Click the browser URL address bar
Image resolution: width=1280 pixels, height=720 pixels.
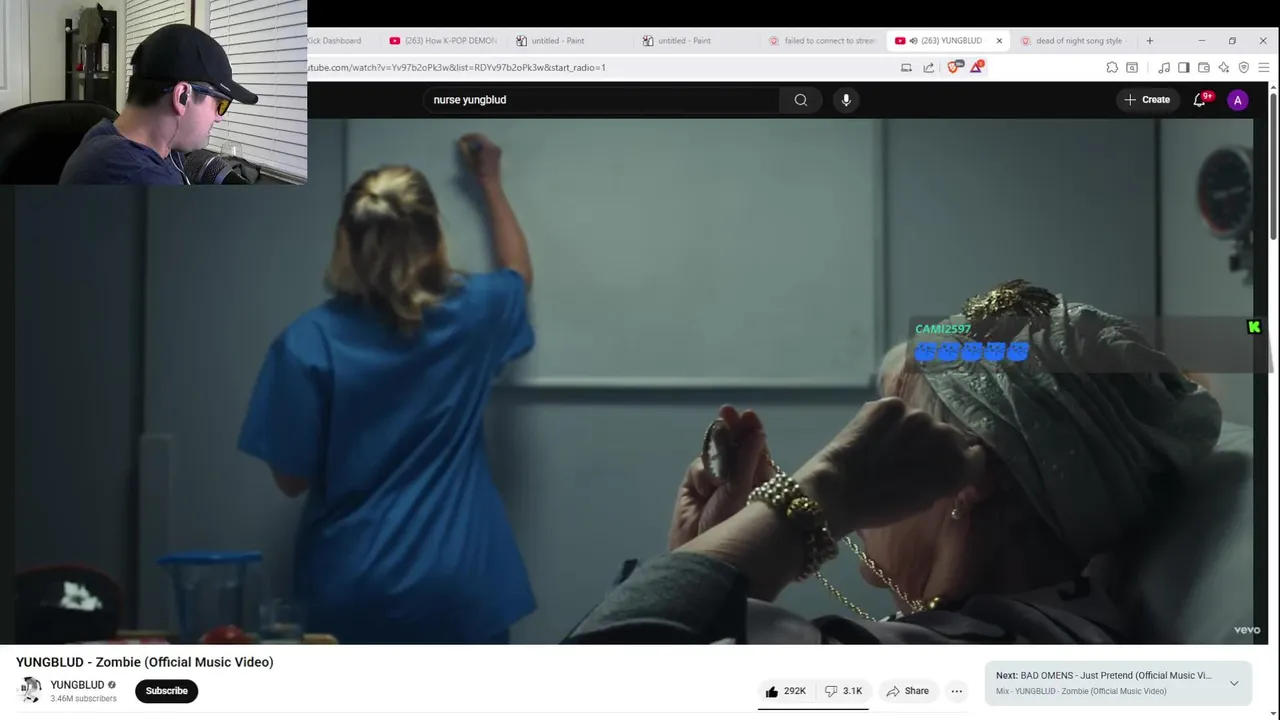tap(600, 67)
